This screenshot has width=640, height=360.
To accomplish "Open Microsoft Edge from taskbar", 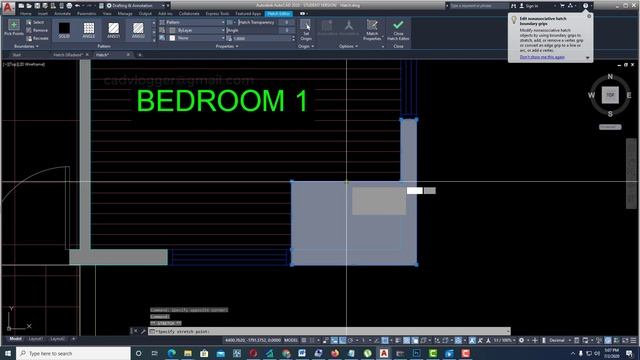I will click(x=171, y=353).
